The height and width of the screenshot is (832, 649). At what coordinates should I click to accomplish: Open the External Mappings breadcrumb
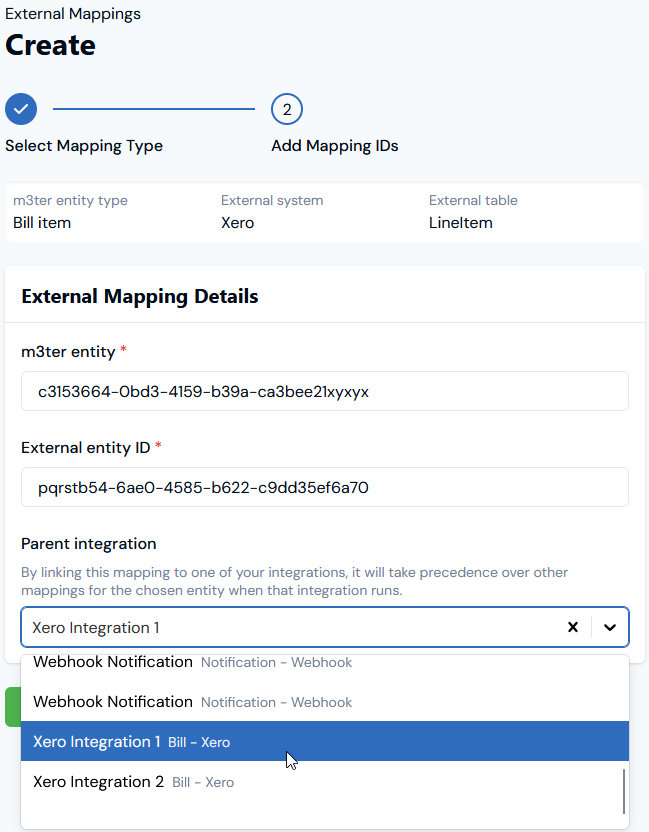73,14
